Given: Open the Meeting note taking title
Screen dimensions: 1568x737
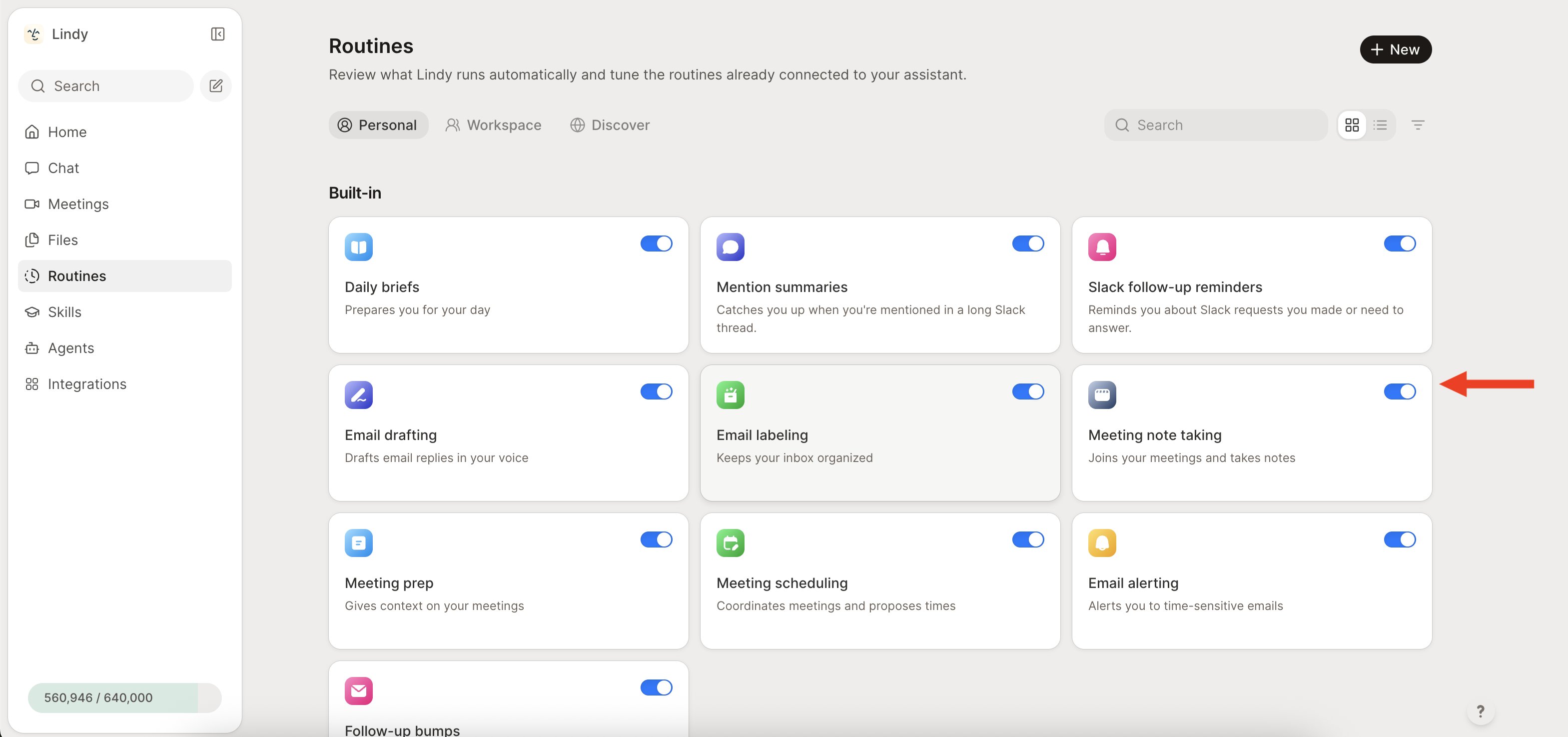Looking at the screenshot, I should [1155, 435].
